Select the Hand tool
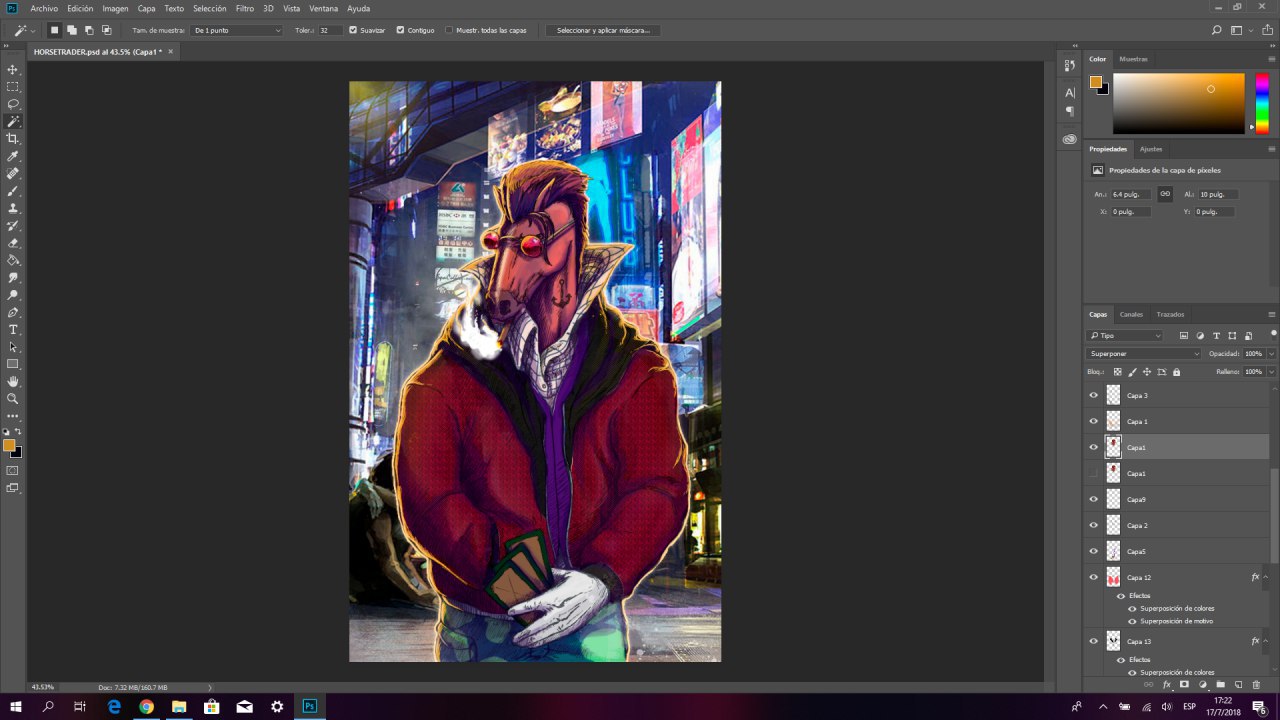 13,381
